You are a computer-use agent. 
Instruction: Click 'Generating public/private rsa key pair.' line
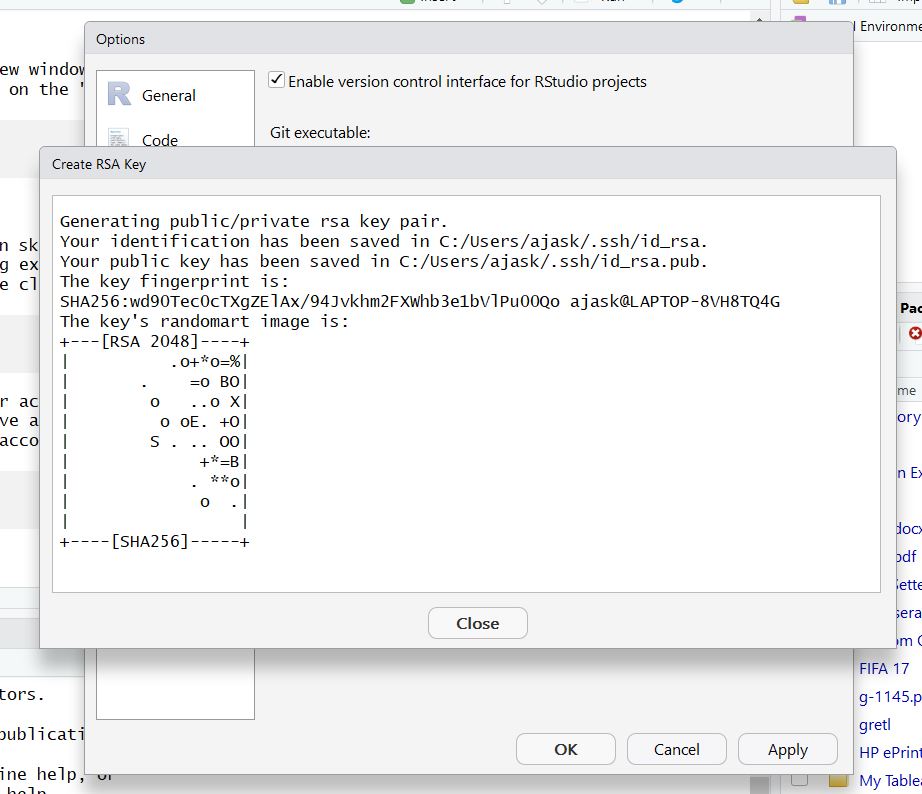[x=253, y=222]
